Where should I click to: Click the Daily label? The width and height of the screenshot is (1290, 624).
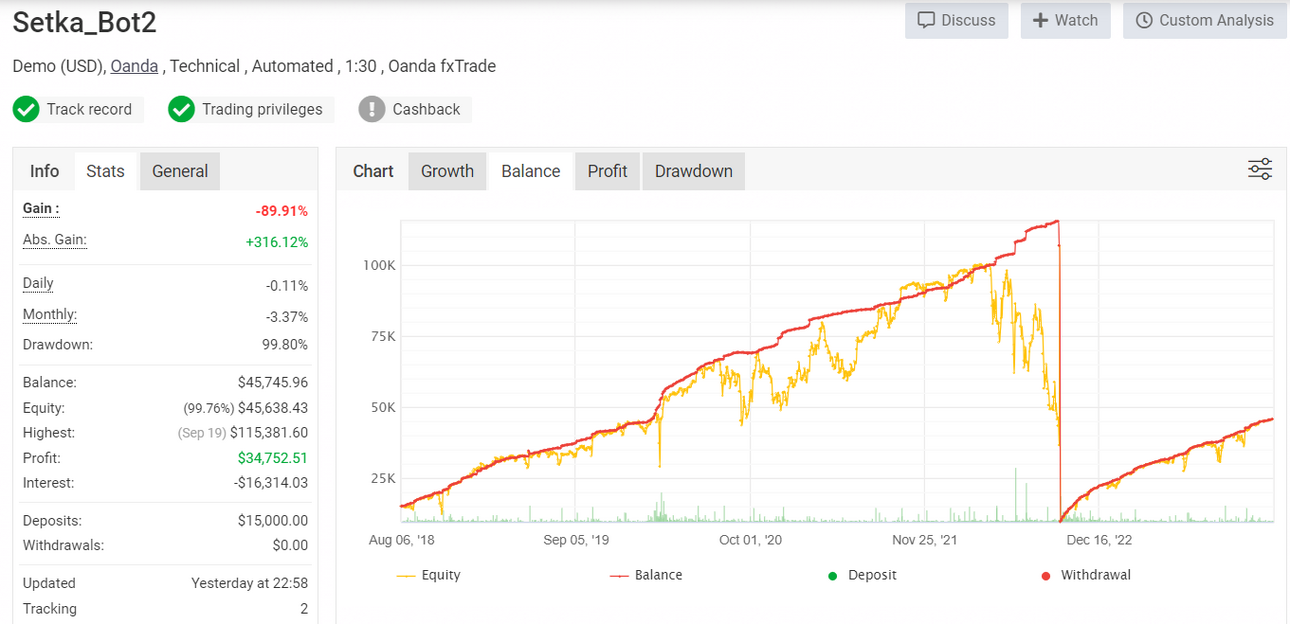pos(38,283)
